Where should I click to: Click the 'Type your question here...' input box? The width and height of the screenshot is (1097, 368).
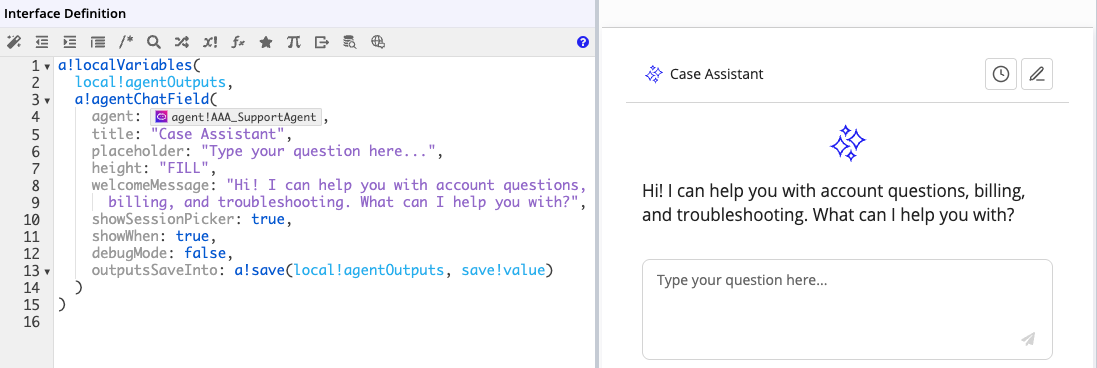[847, 309]
